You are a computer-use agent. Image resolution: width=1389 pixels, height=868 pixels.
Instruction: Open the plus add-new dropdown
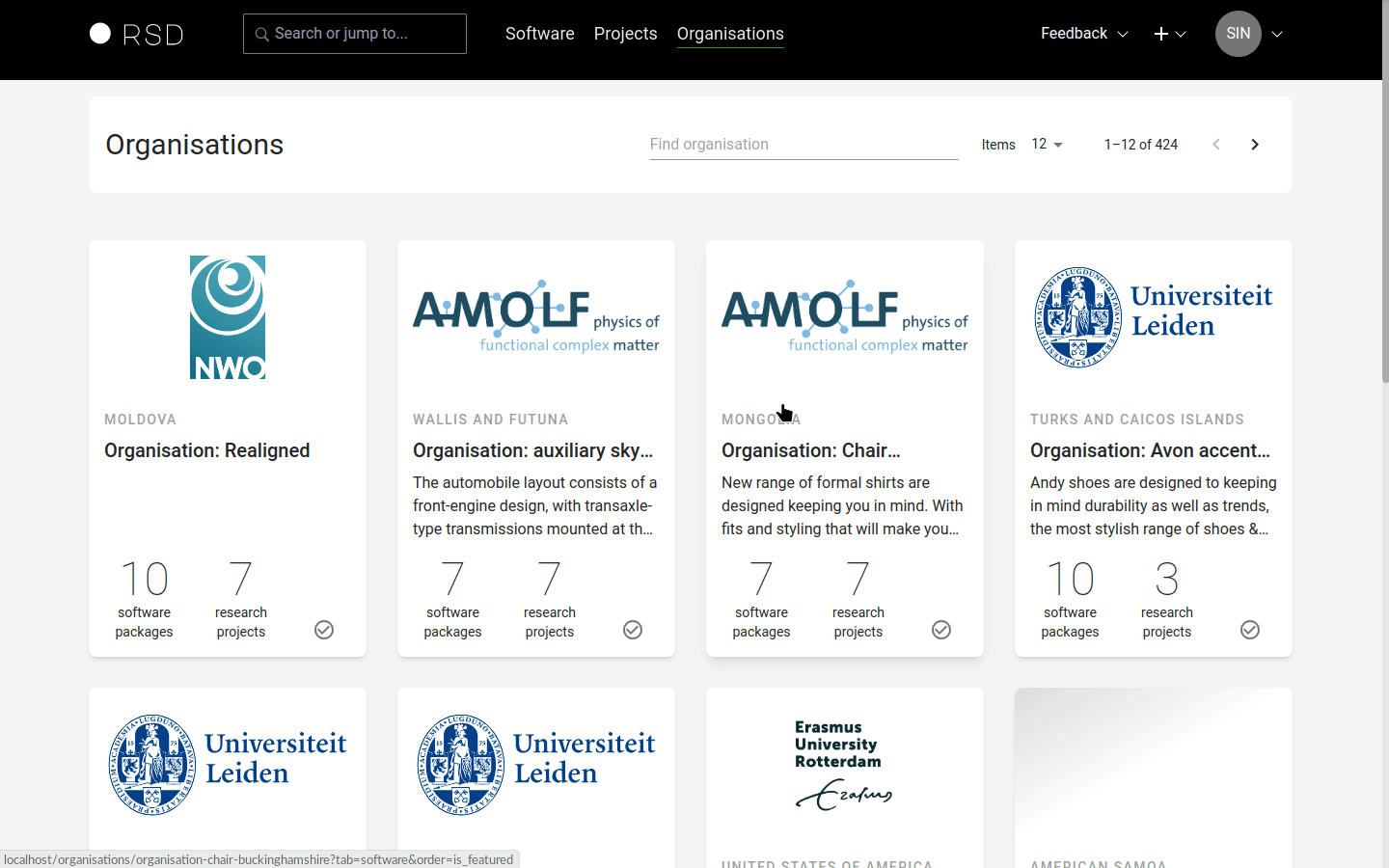[x=1169, y=34]
